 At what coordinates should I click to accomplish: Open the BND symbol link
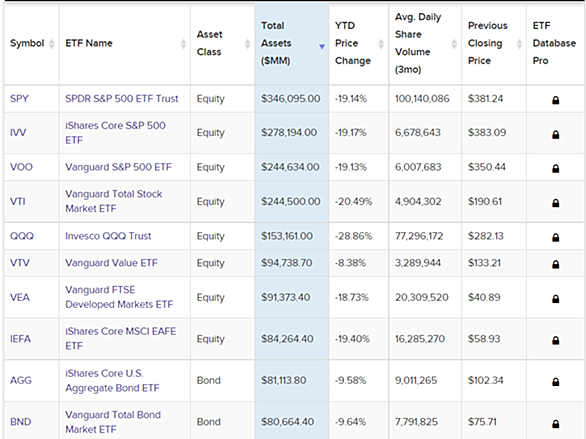click(x=21, y=422)
